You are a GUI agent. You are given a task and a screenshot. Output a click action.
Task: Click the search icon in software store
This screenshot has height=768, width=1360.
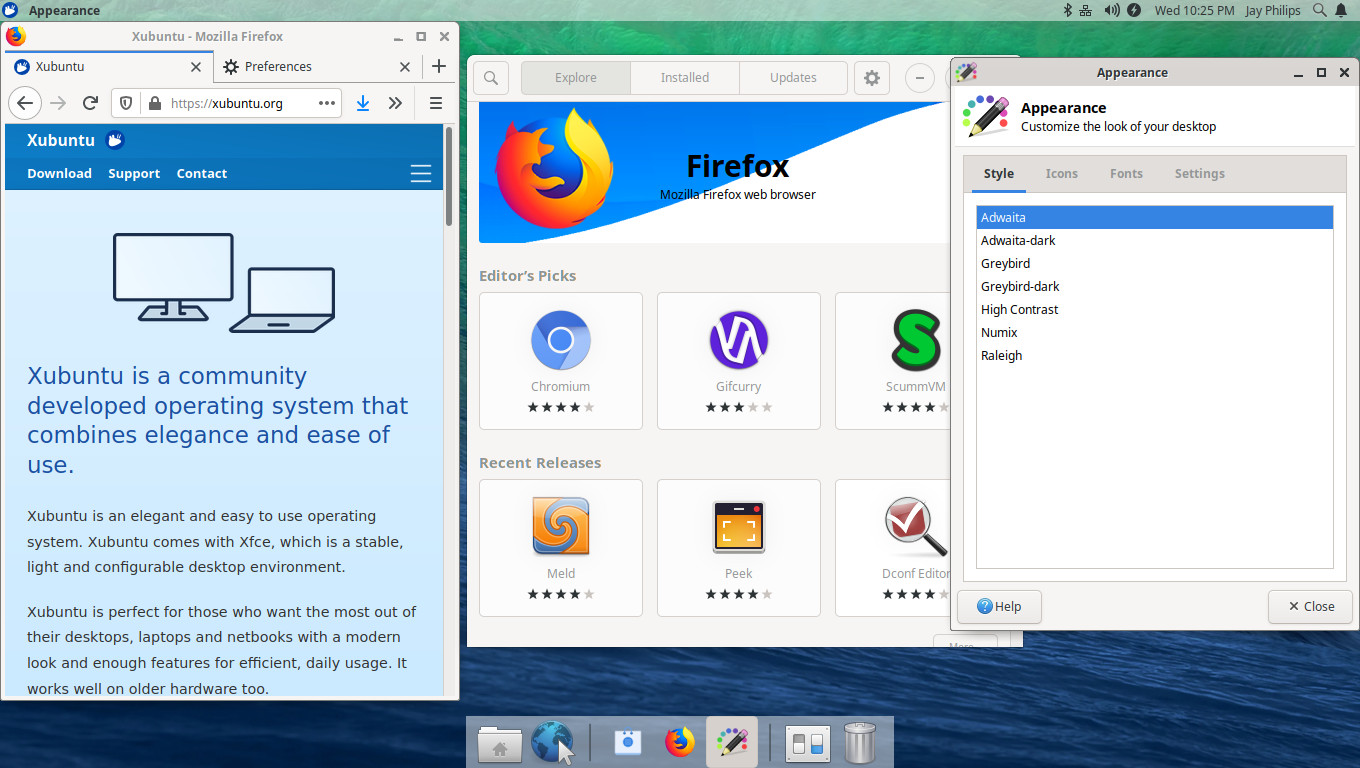[x=491, y=78]
